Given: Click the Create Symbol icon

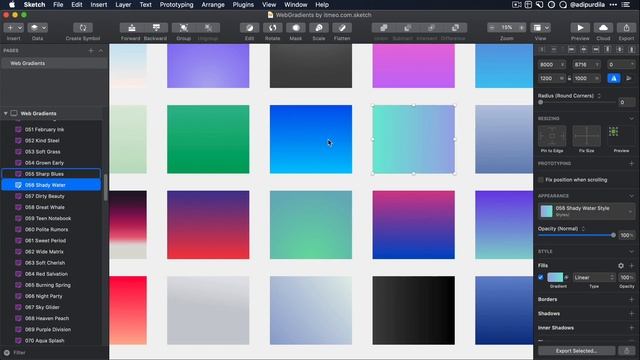Looking at the screenshot, I should [x=83, y=28].
